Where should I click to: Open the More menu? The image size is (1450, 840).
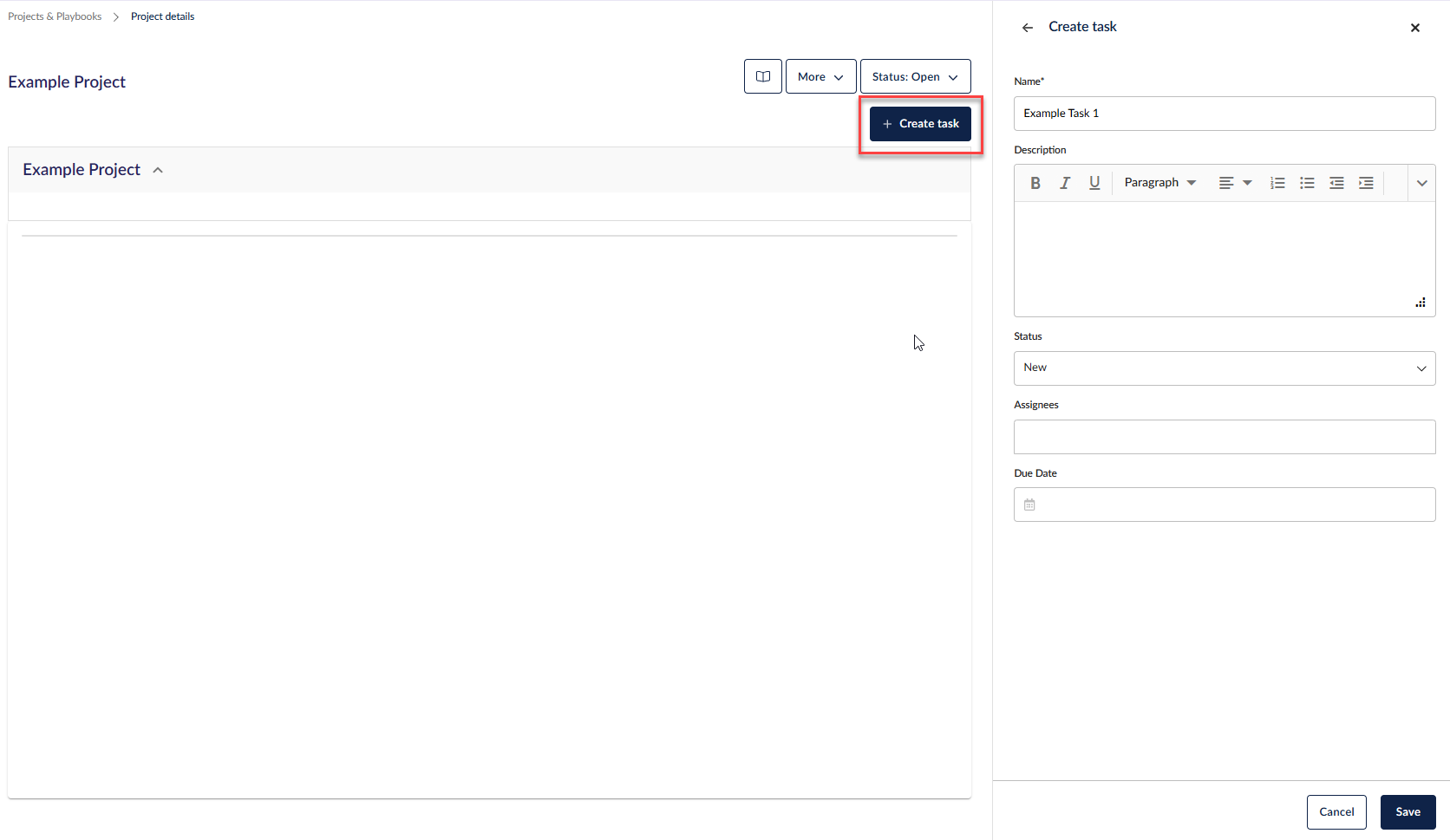820,76
